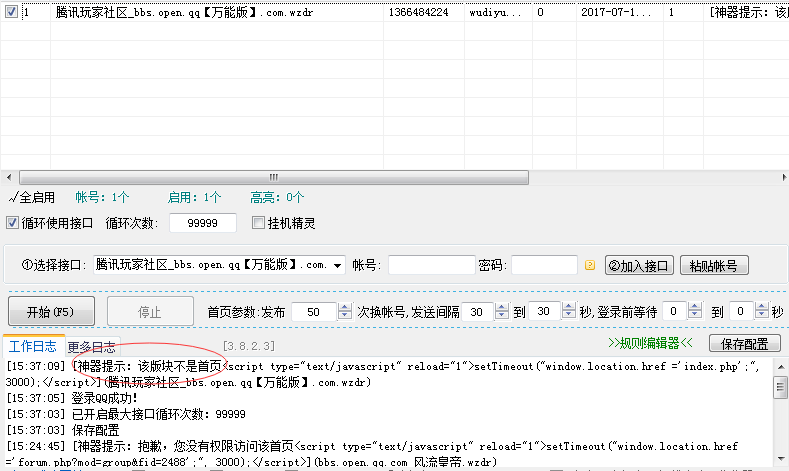Toggle the 循环使用接口 checkbox
789x471 pixels.
click(12, 223)
